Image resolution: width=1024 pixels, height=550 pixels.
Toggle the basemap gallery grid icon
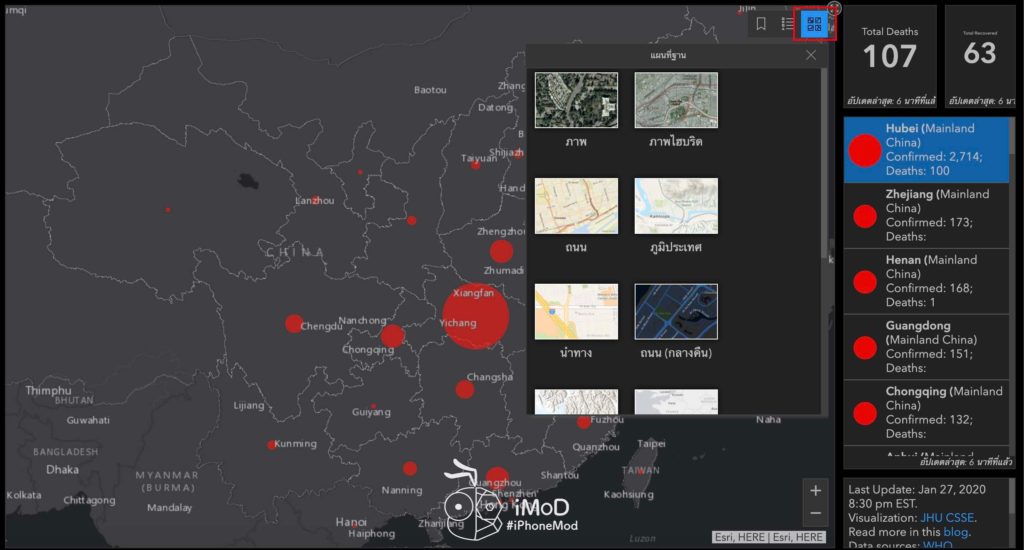point(814,25)
